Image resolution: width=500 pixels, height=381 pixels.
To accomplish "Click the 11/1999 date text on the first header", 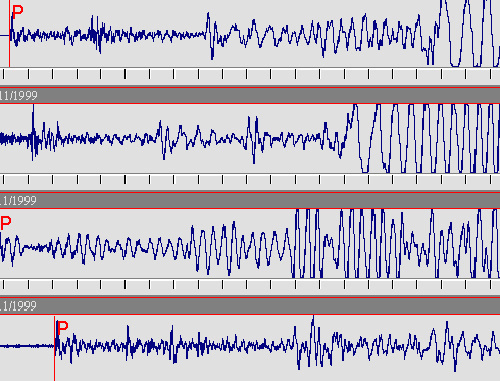I will tap(19, 96).
